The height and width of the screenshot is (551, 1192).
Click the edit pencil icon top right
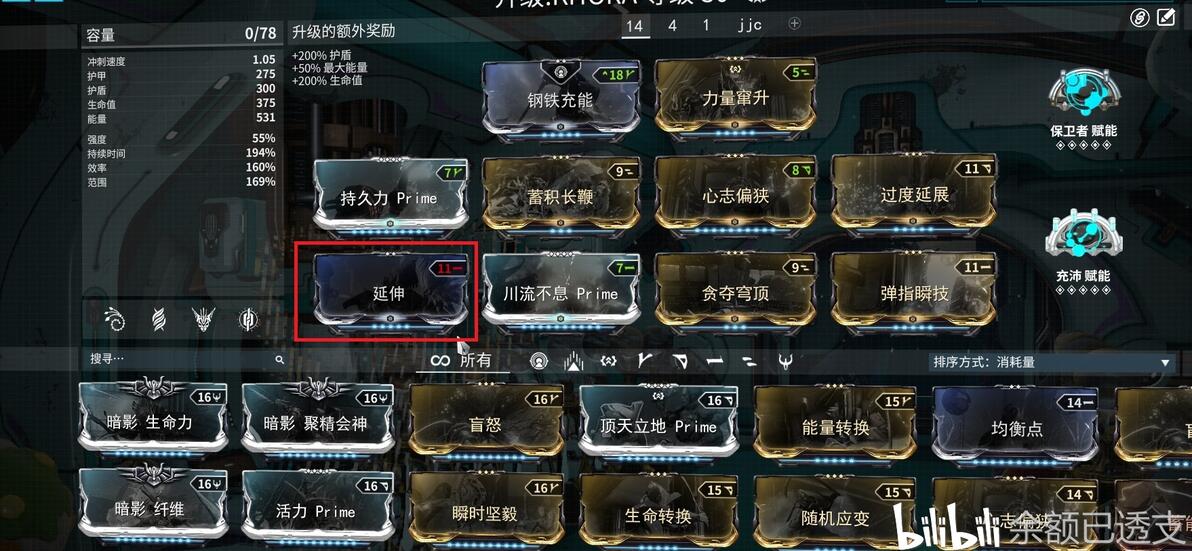(x=1166, y=17)
